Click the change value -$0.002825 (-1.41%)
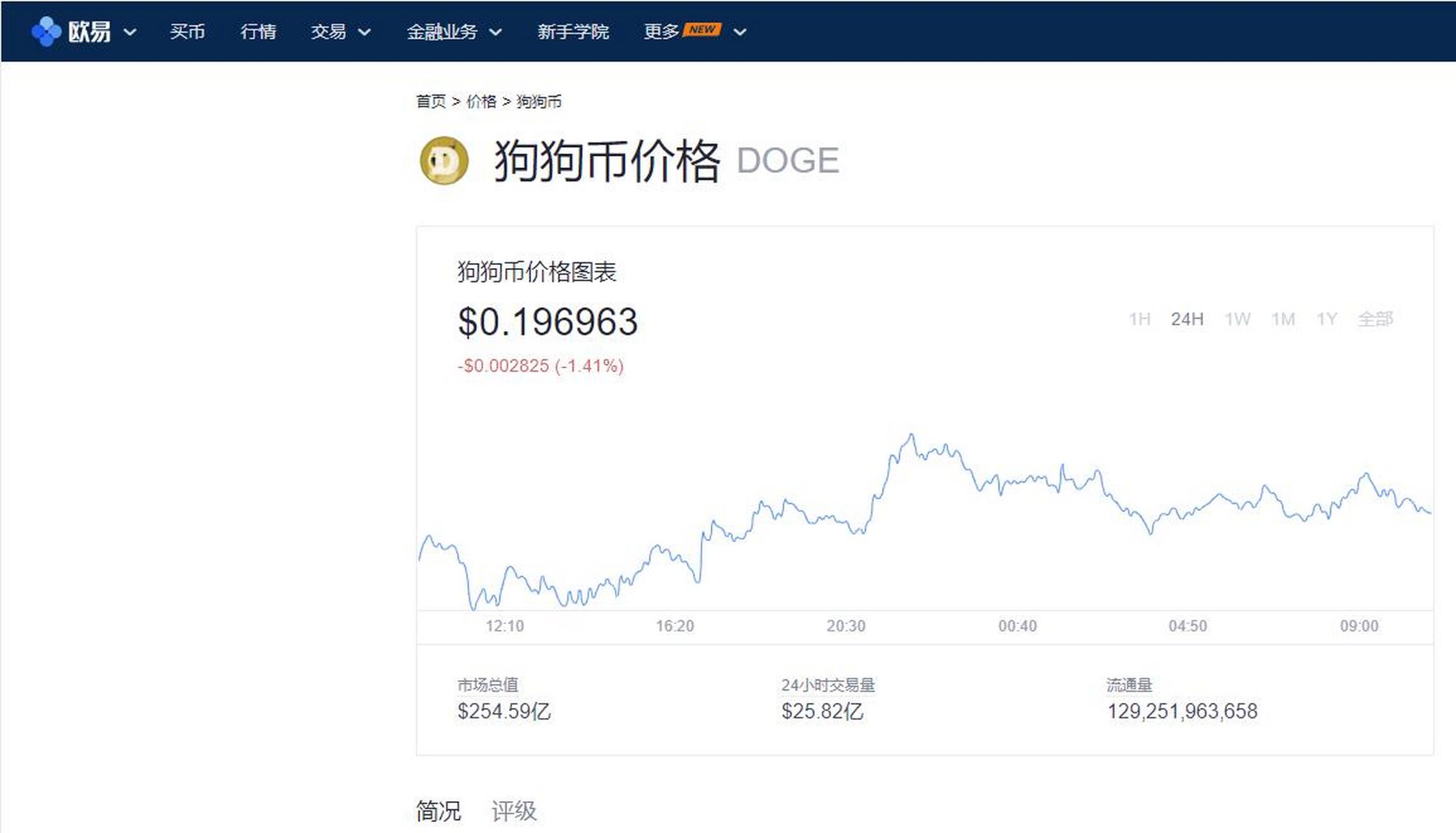The width and height of the screenshot is (1456, 833). pyautogui.click(x=540, y=366)
